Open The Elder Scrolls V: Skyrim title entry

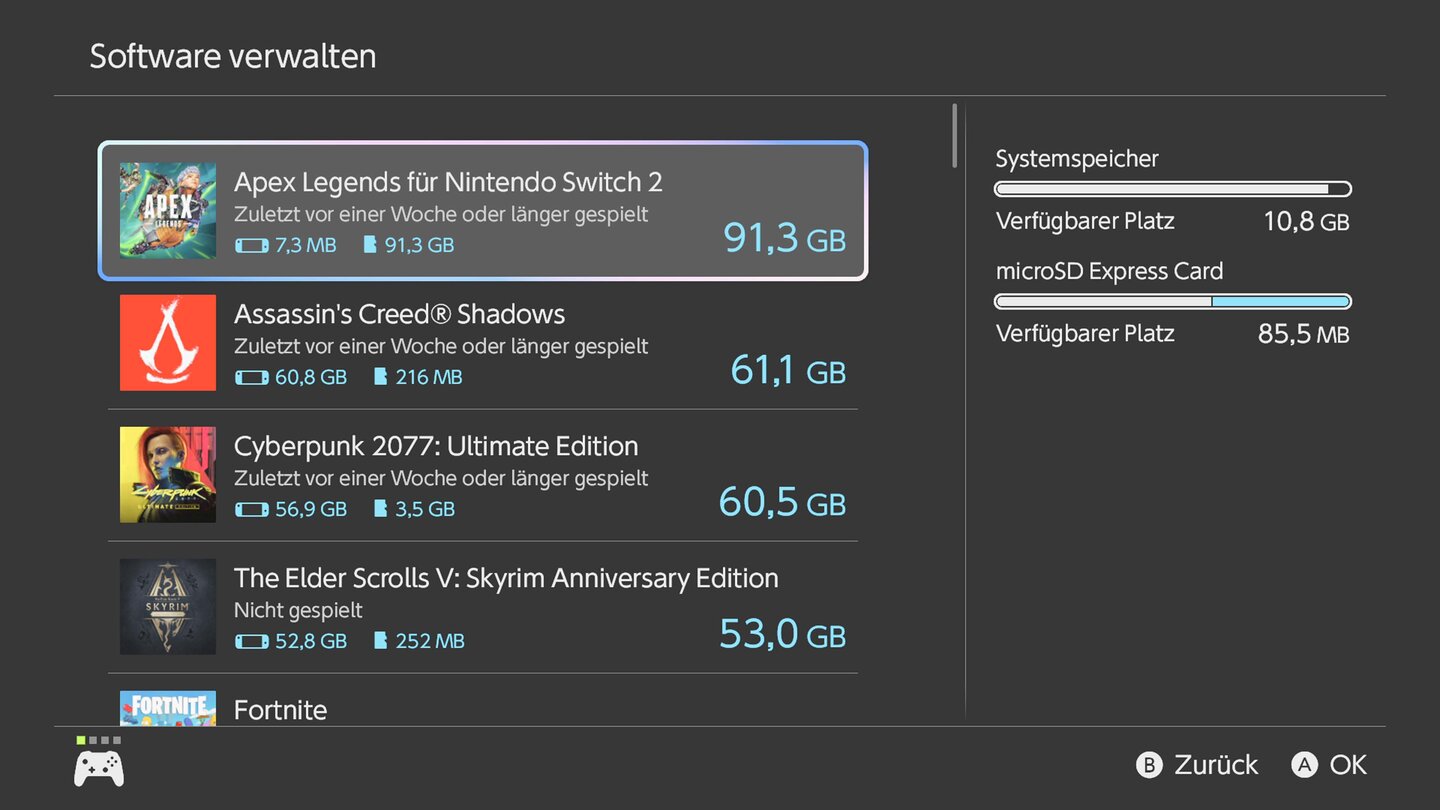(505, 578)
